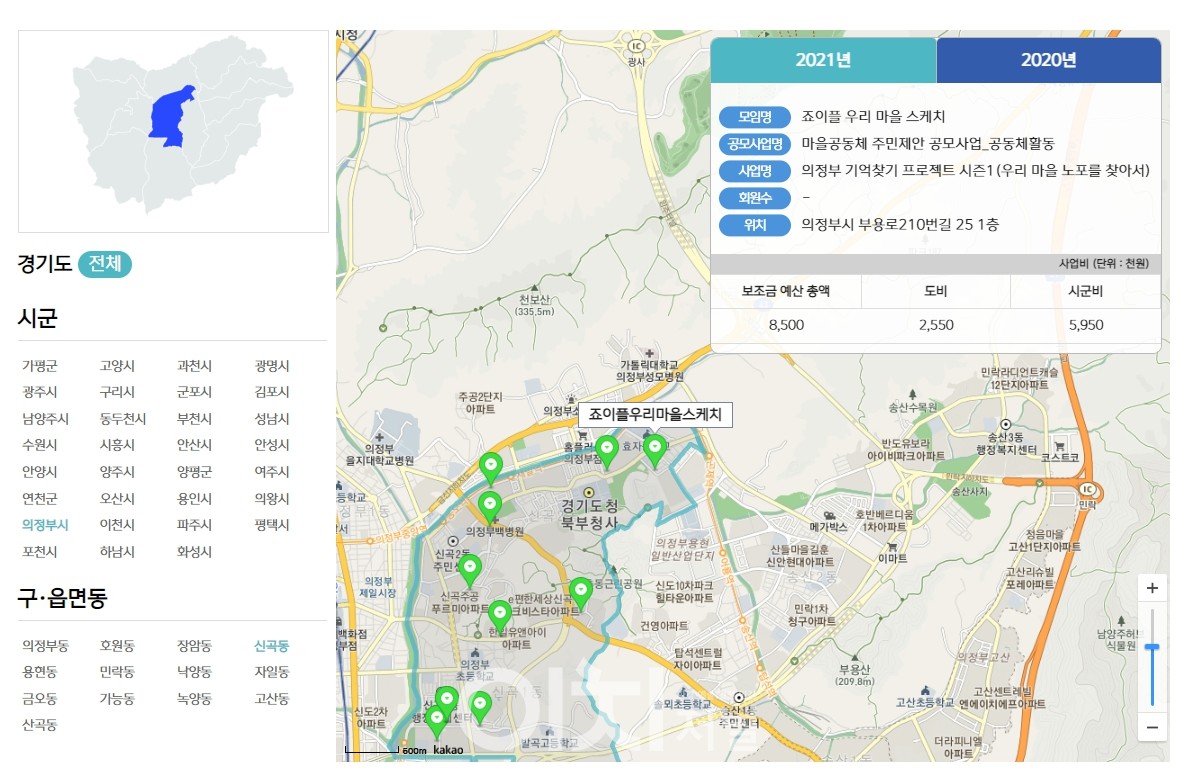Select 호원동 from the district list

(117, 645)
